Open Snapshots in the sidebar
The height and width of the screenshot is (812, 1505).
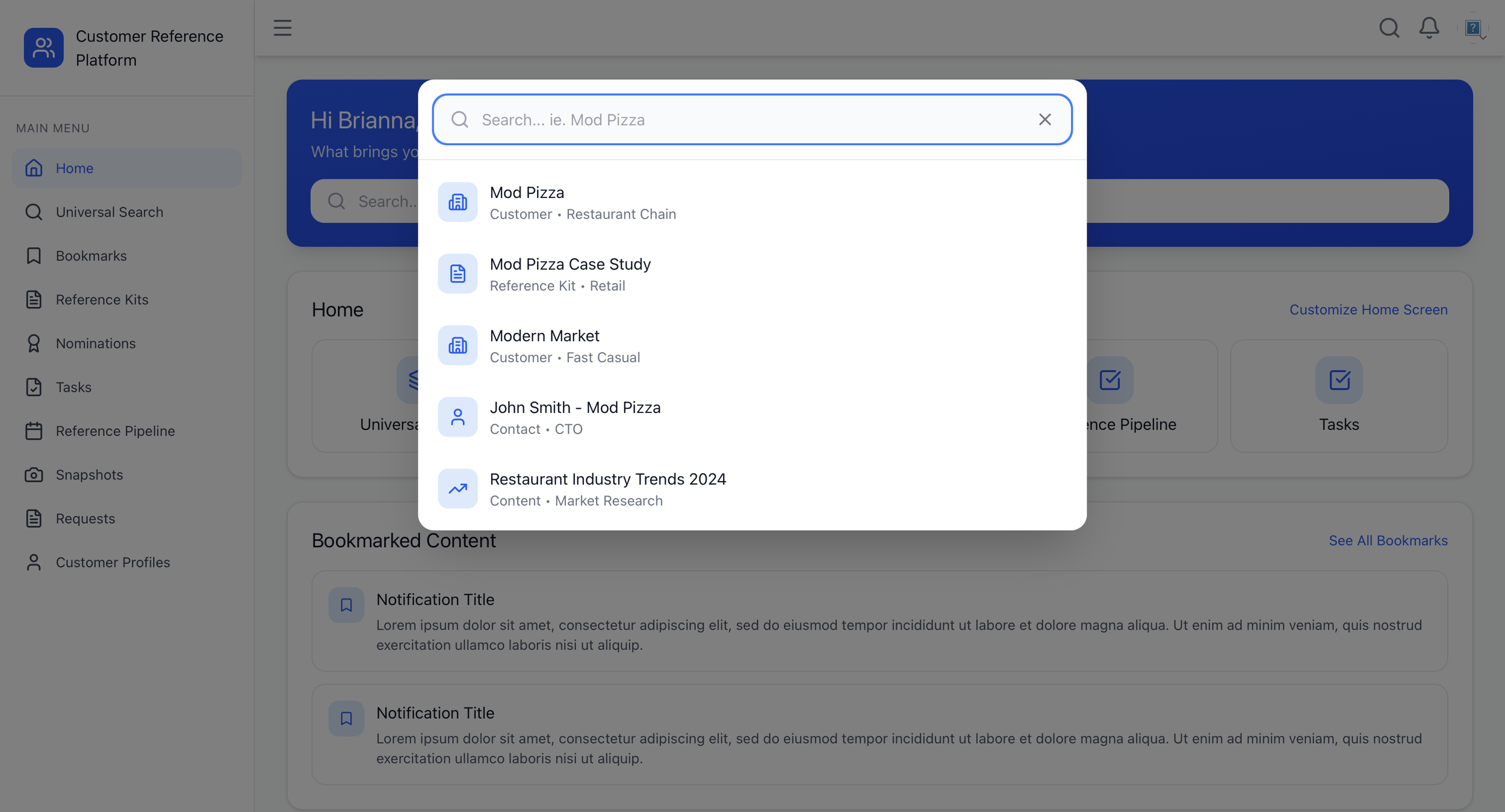[x=126, y=475]
